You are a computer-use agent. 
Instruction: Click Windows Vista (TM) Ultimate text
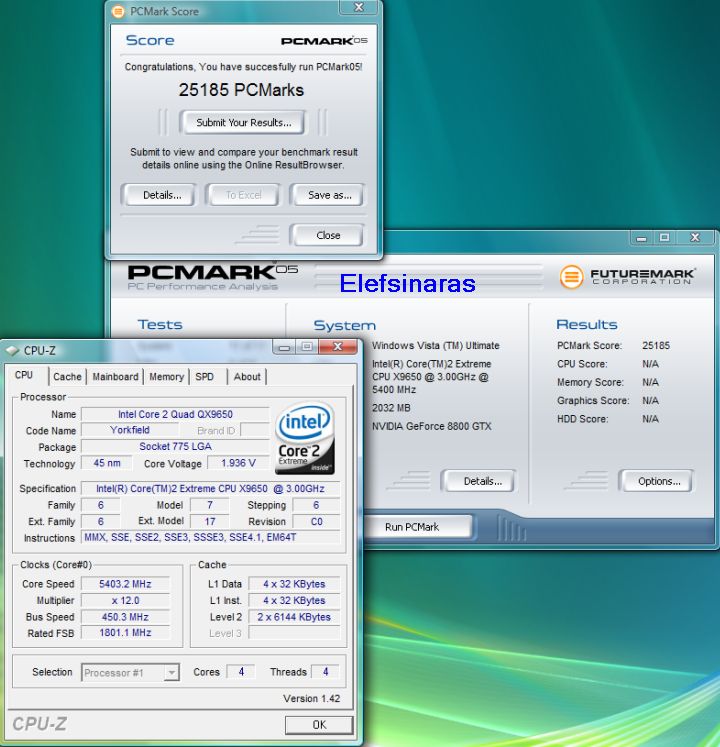(x=436, y=345)
